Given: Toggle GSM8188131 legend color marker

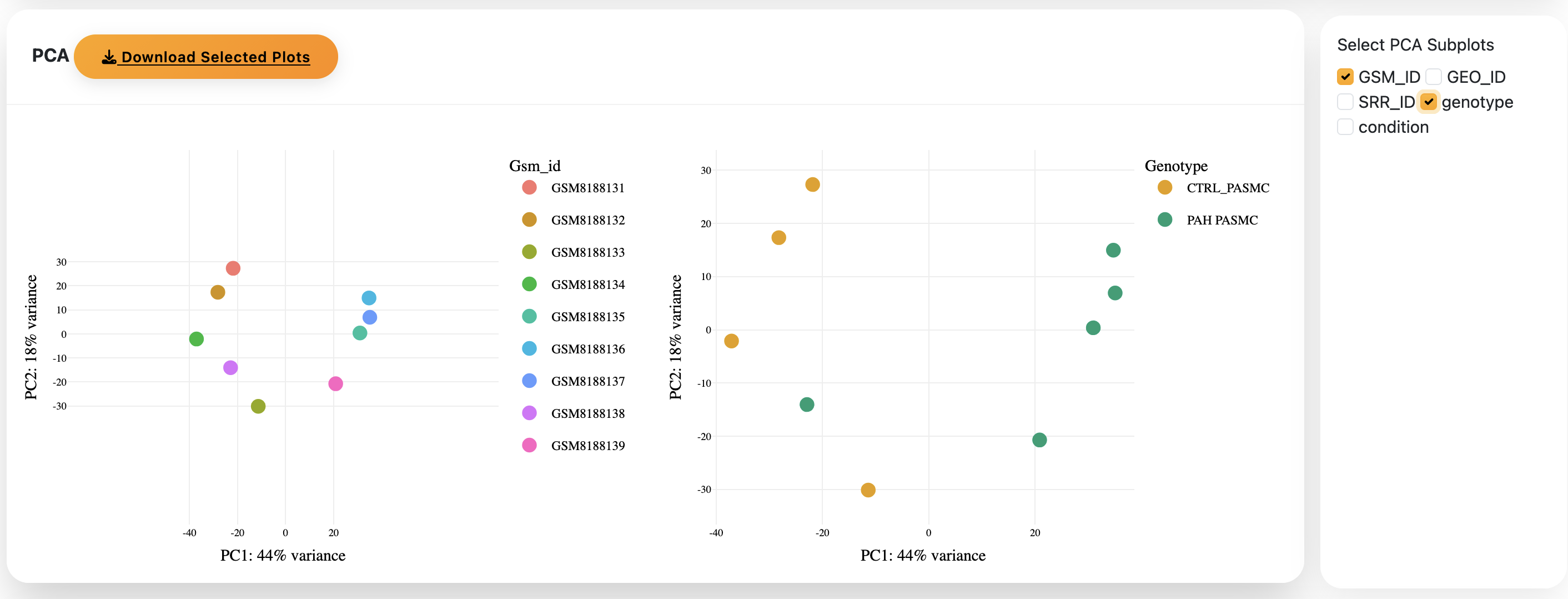Looking at the screenshot, I should tap(529, 188).
